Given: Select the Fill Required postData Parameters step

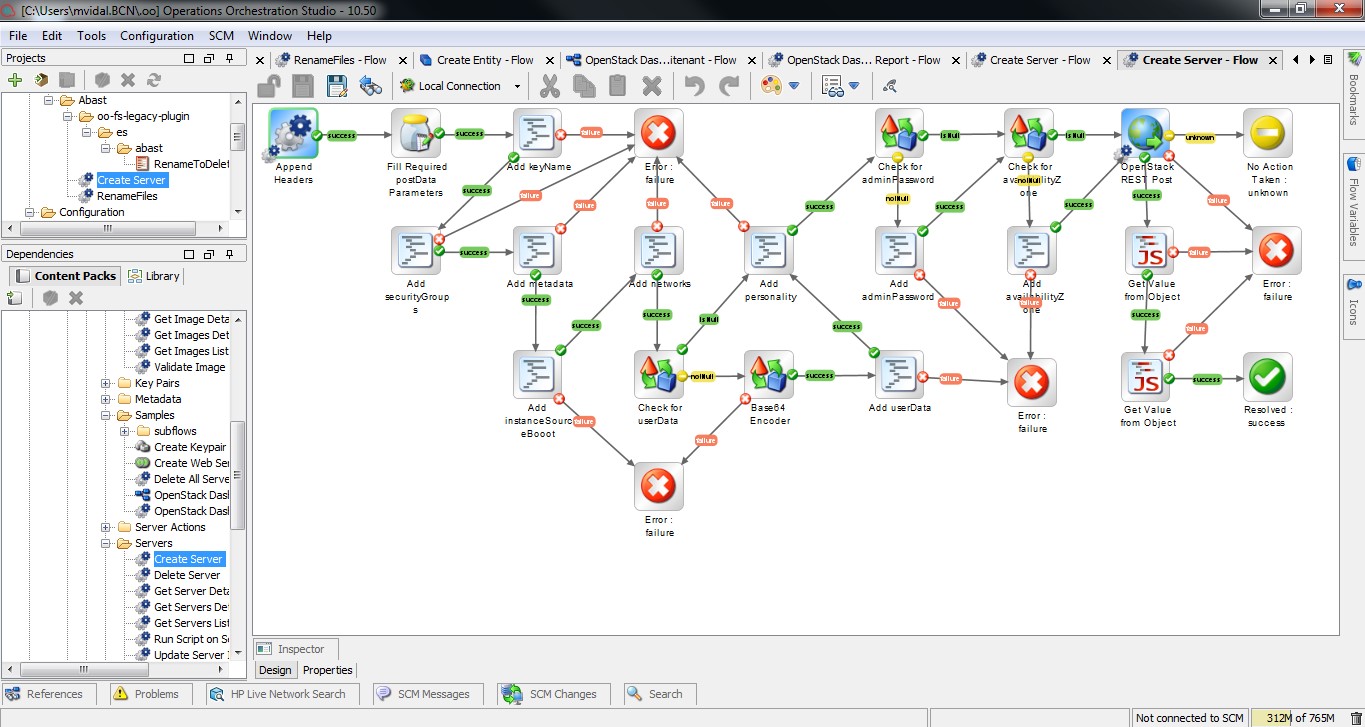Looking at the screenshot, I should pos(416,134).
